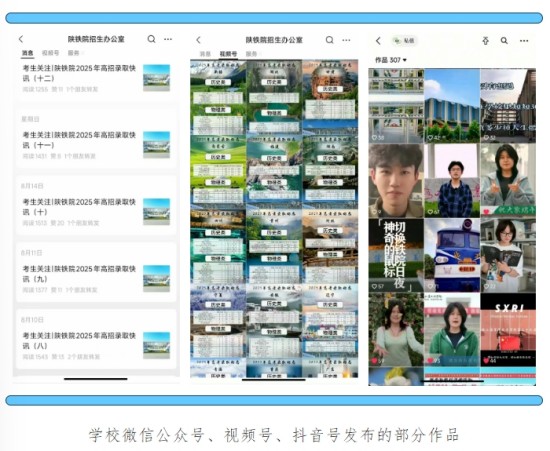This screenshot has height=451, width=550.
Task: Tap thumbnail image of article（九）
Action: [x=156, y=278]
